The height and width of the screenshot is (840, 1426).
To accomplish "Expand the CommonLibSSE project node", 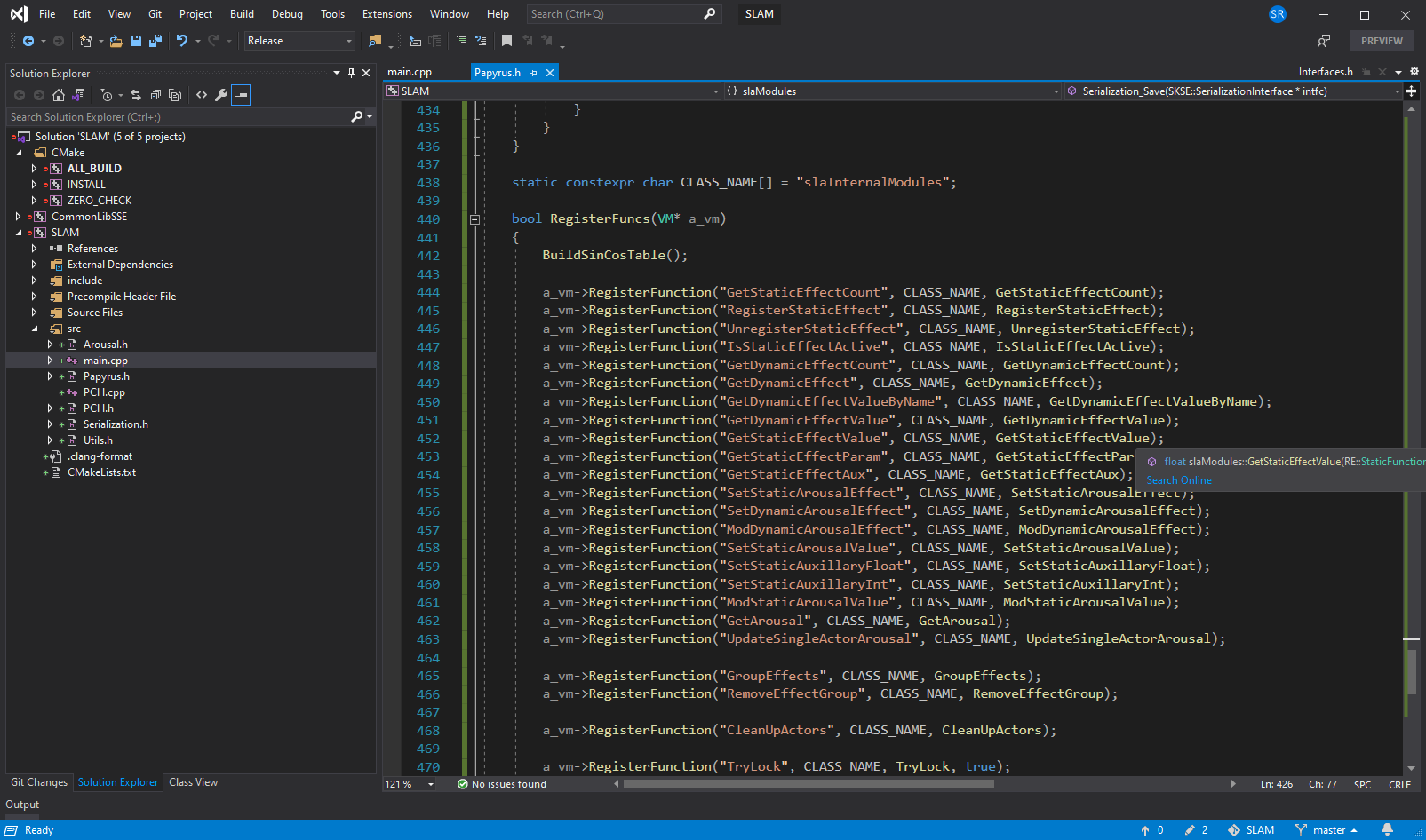I will [18, 217].
